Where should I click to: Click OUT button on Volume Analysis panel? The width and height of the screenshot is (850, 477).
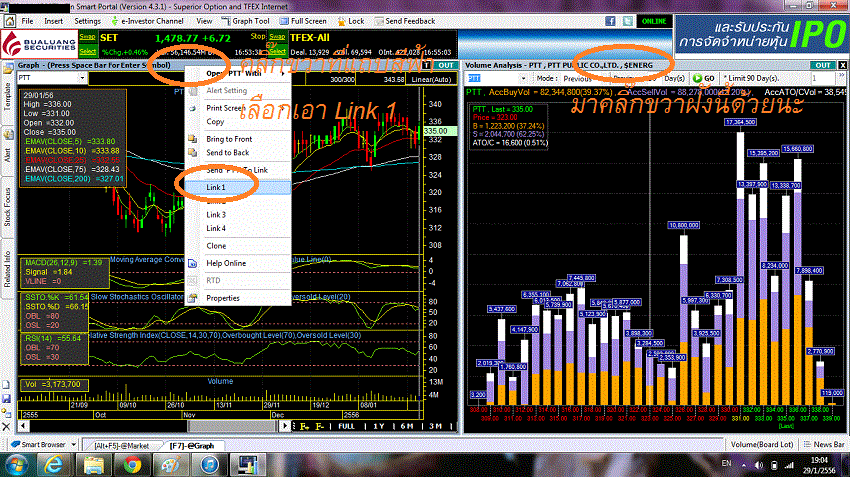823,65
